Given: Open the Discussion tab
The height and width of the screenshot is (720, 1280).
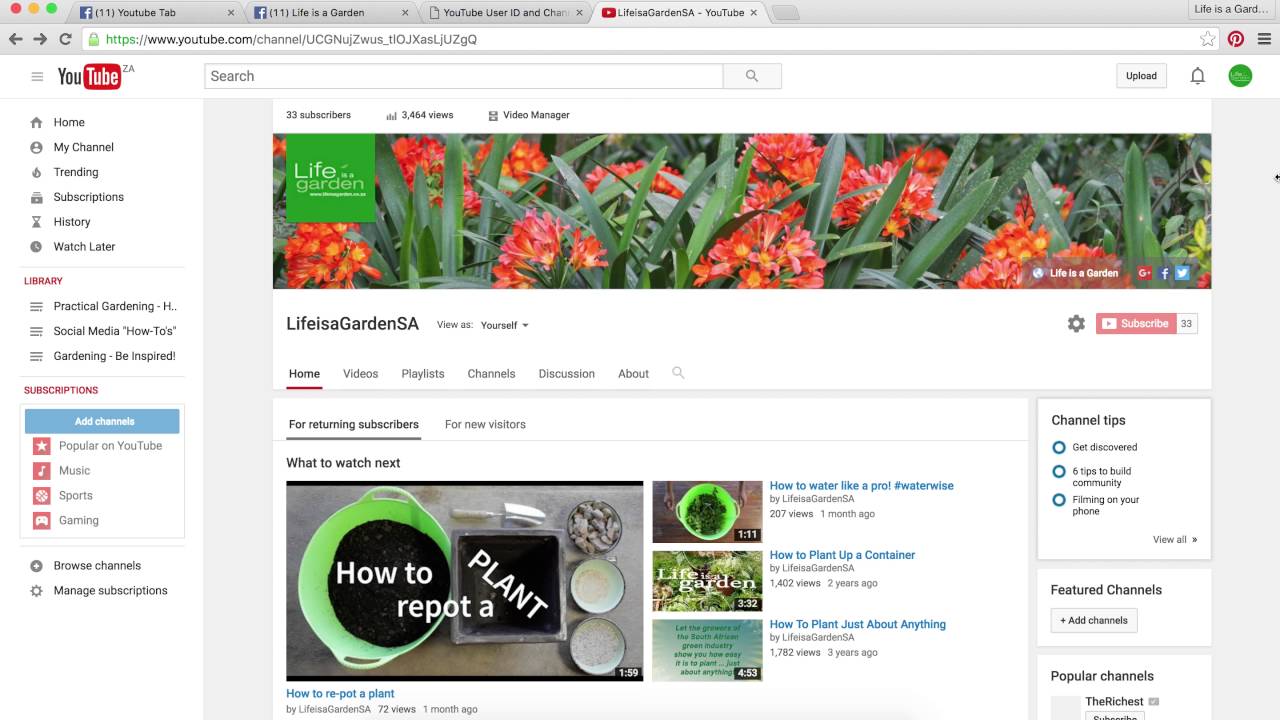Looking at the screenshot, I should (x=566, y=374).
